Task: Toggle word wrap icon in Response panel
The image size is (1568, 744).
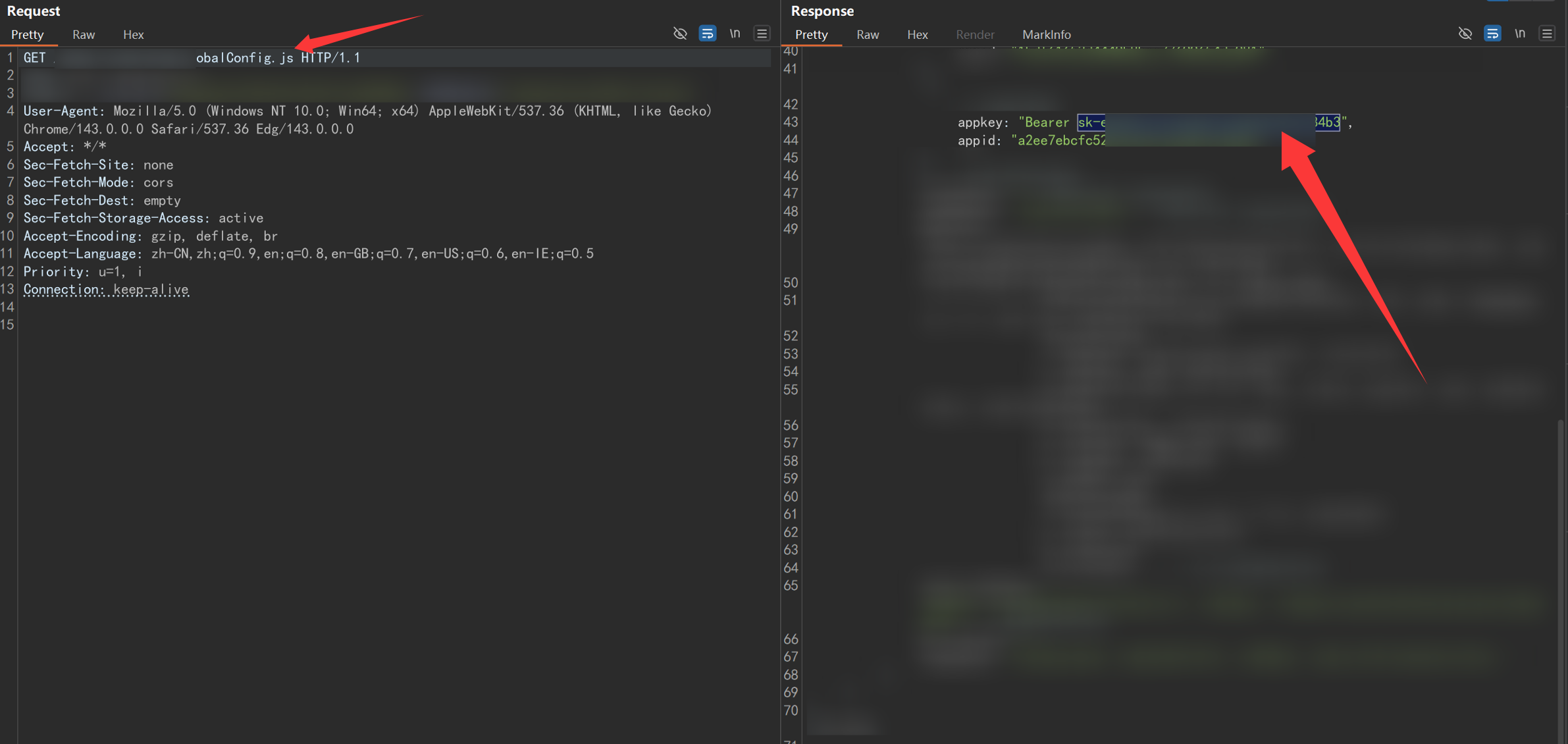Action: pos(1492,33)
